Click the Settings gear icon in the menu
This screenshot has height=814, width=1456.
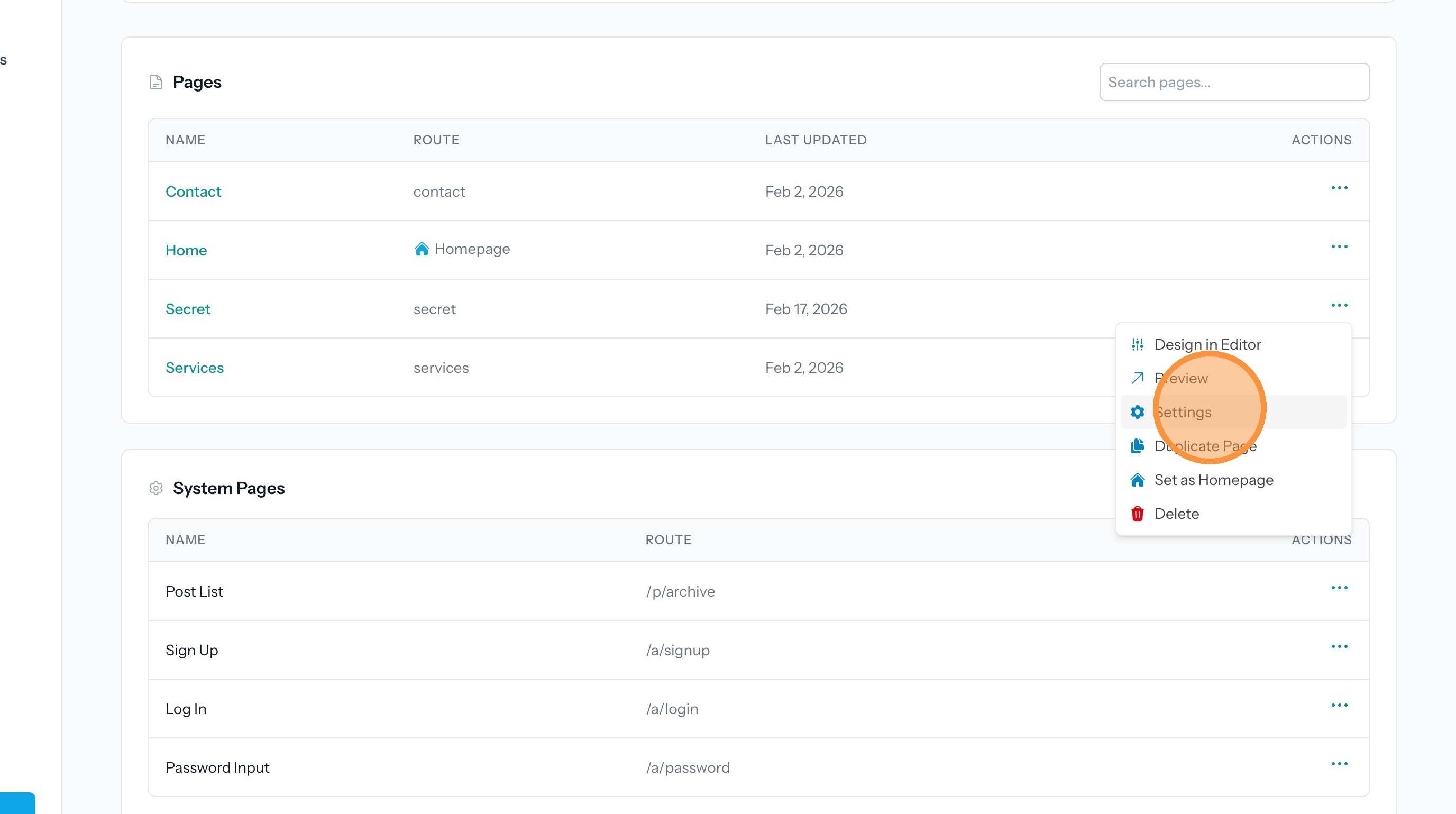coord(1137,412)
